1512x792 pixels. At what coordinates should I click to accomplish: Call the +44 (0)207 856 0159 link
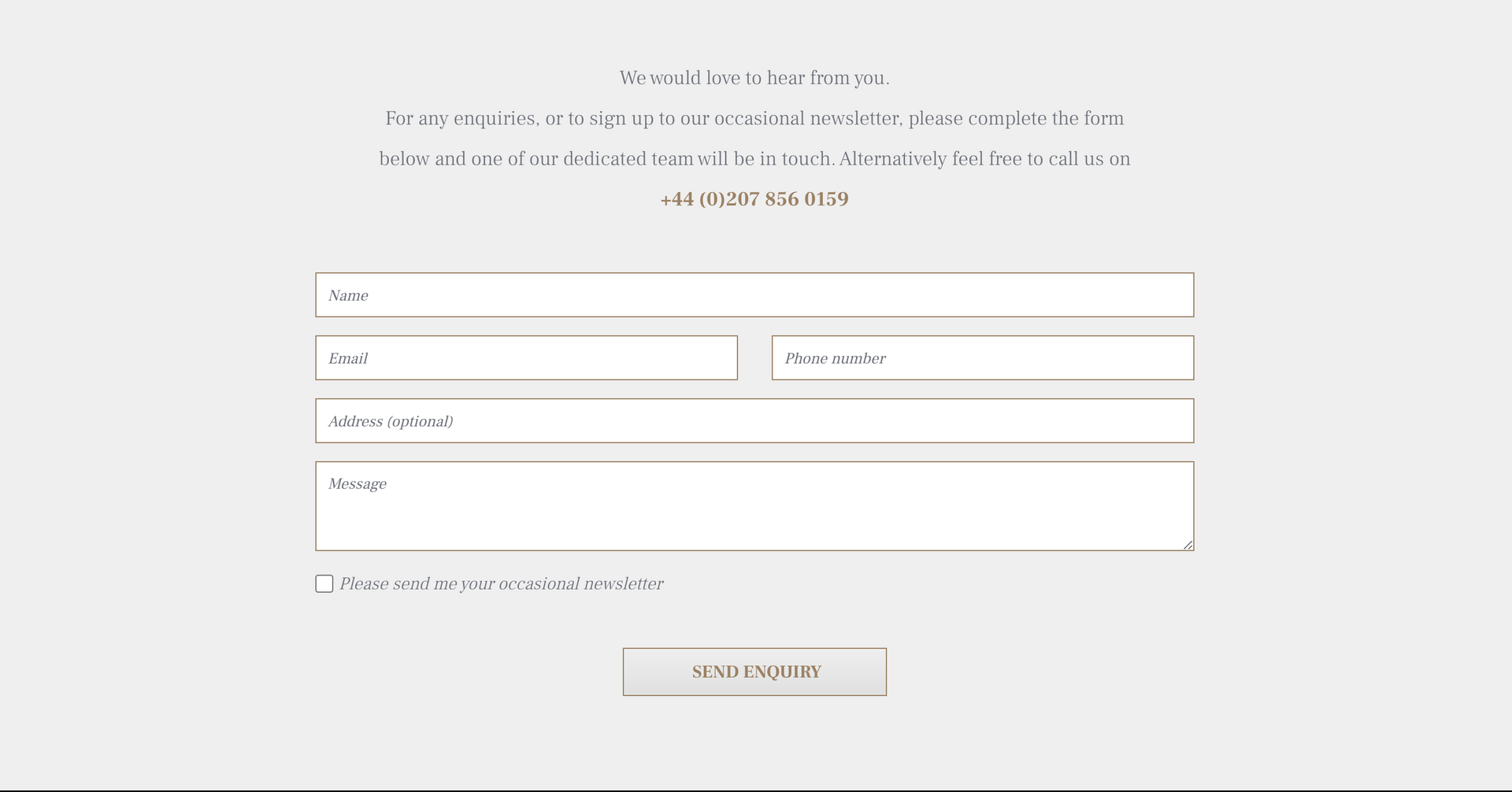pyautogui.click(x=754, y=199)
